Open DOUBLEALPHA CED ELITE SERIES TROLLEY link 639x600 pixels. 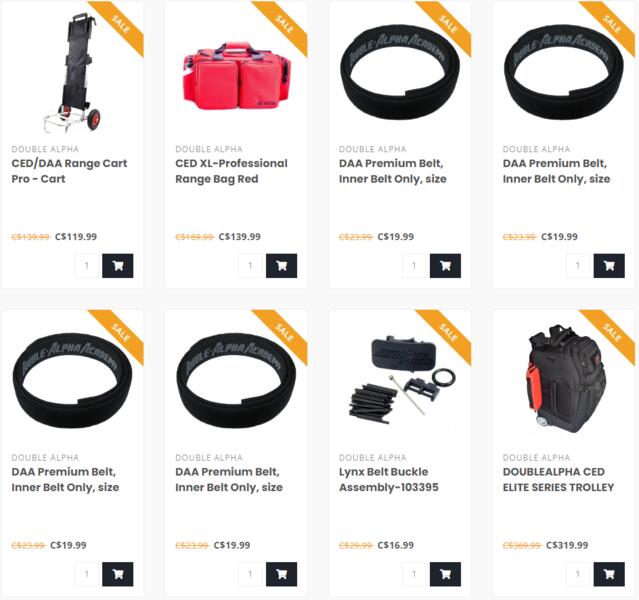pos(558,479)
